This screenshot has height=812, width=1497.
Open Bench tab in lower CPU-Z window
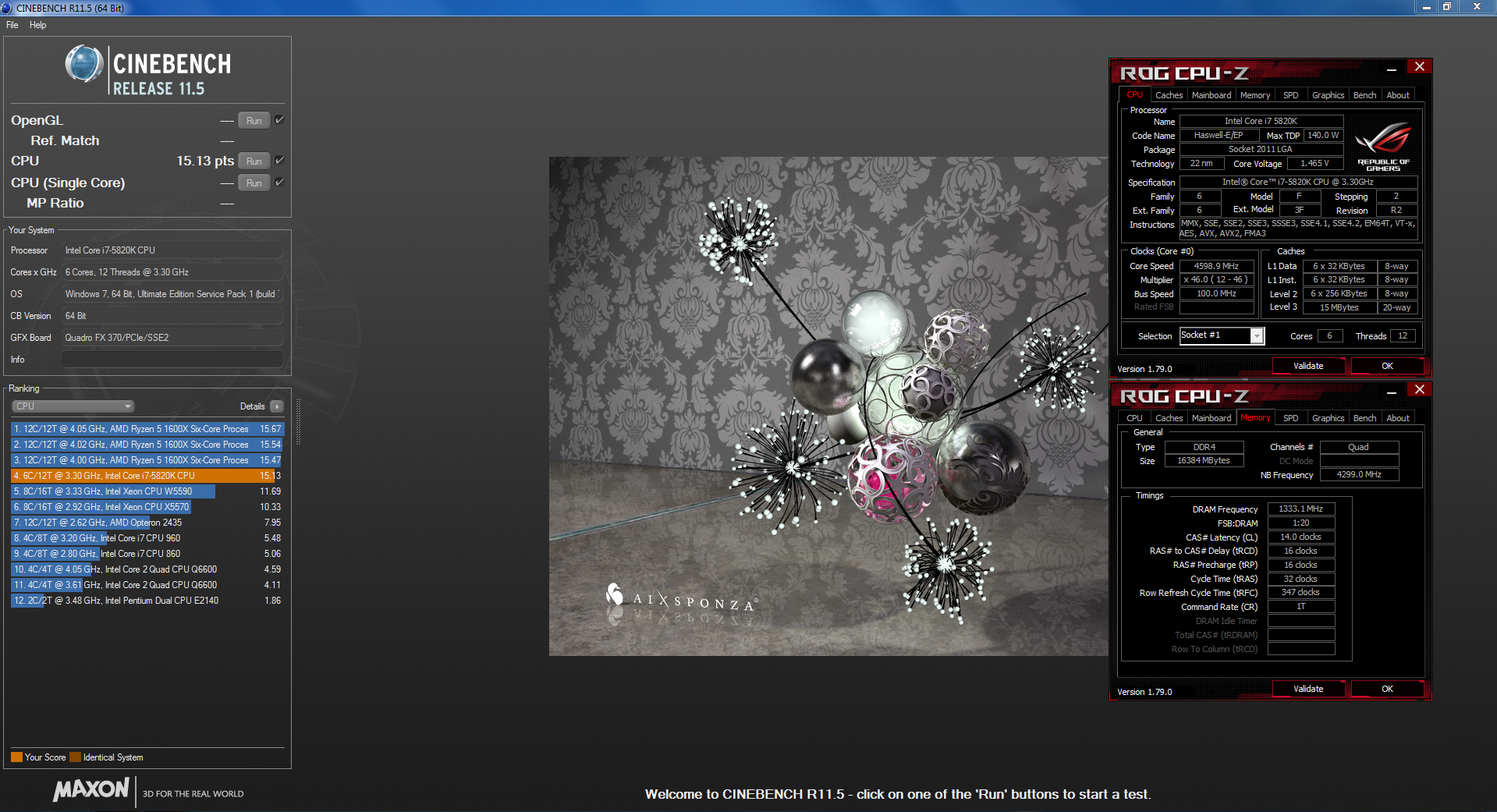tap(1364, 418)
